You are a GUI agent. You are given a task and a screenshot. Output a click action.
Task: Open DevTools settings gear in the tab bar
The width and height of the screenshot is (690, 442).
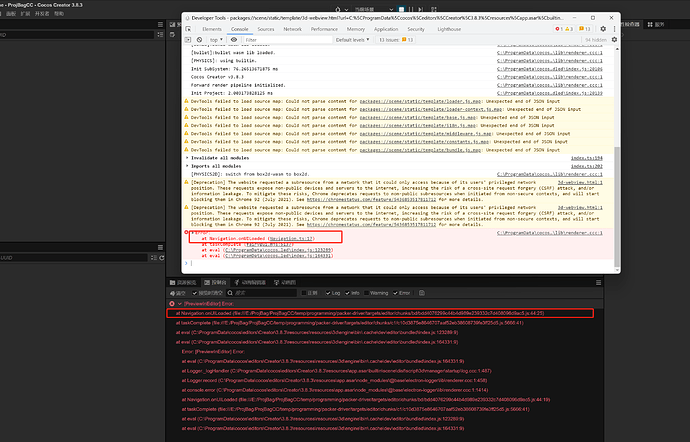[x=603, y=29]
